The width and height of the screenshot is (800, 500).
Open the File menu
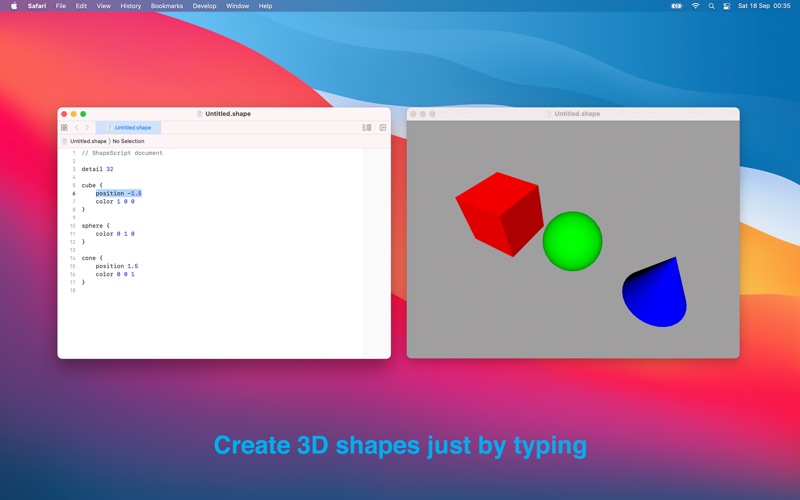click(61, 6)
